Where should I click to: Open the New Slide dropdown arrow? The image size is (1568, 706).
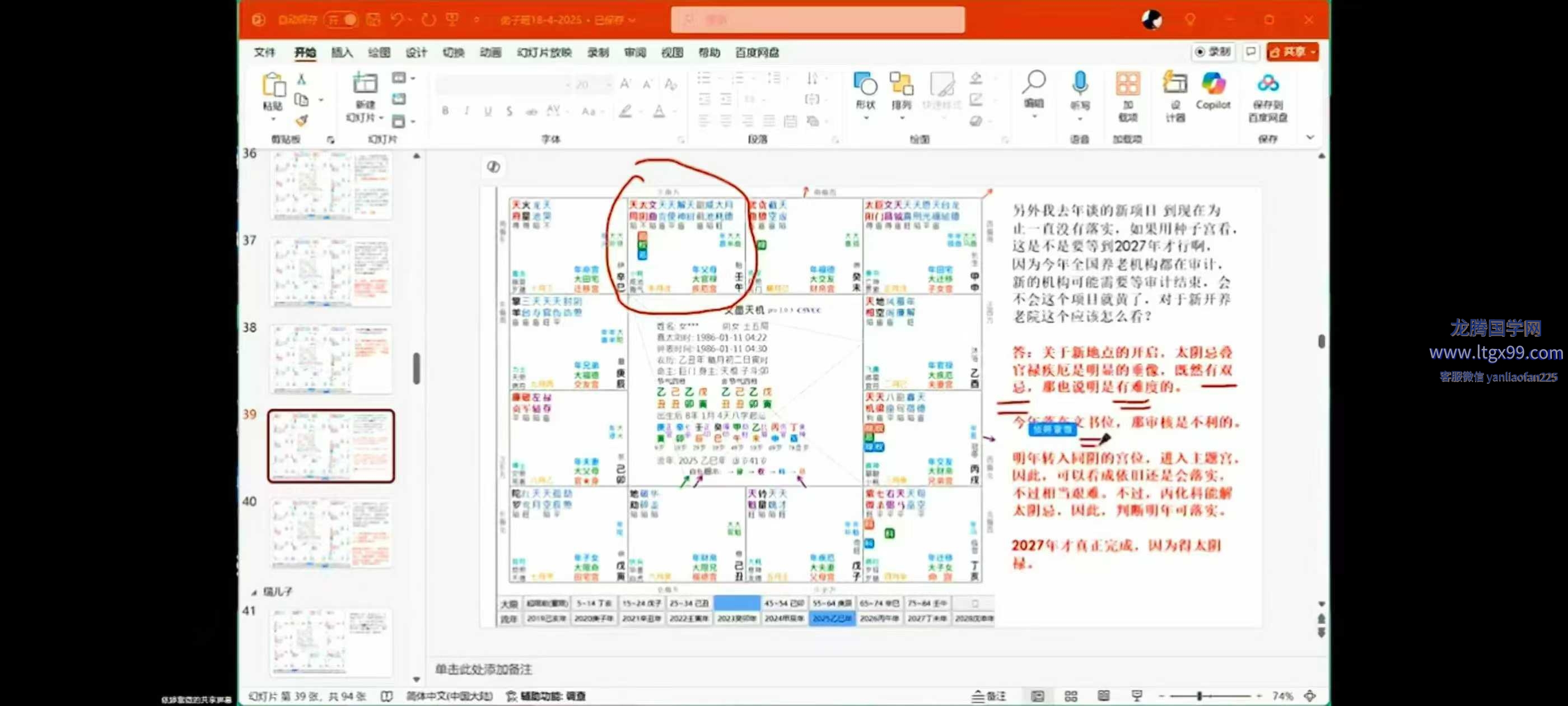pos(381,118)
